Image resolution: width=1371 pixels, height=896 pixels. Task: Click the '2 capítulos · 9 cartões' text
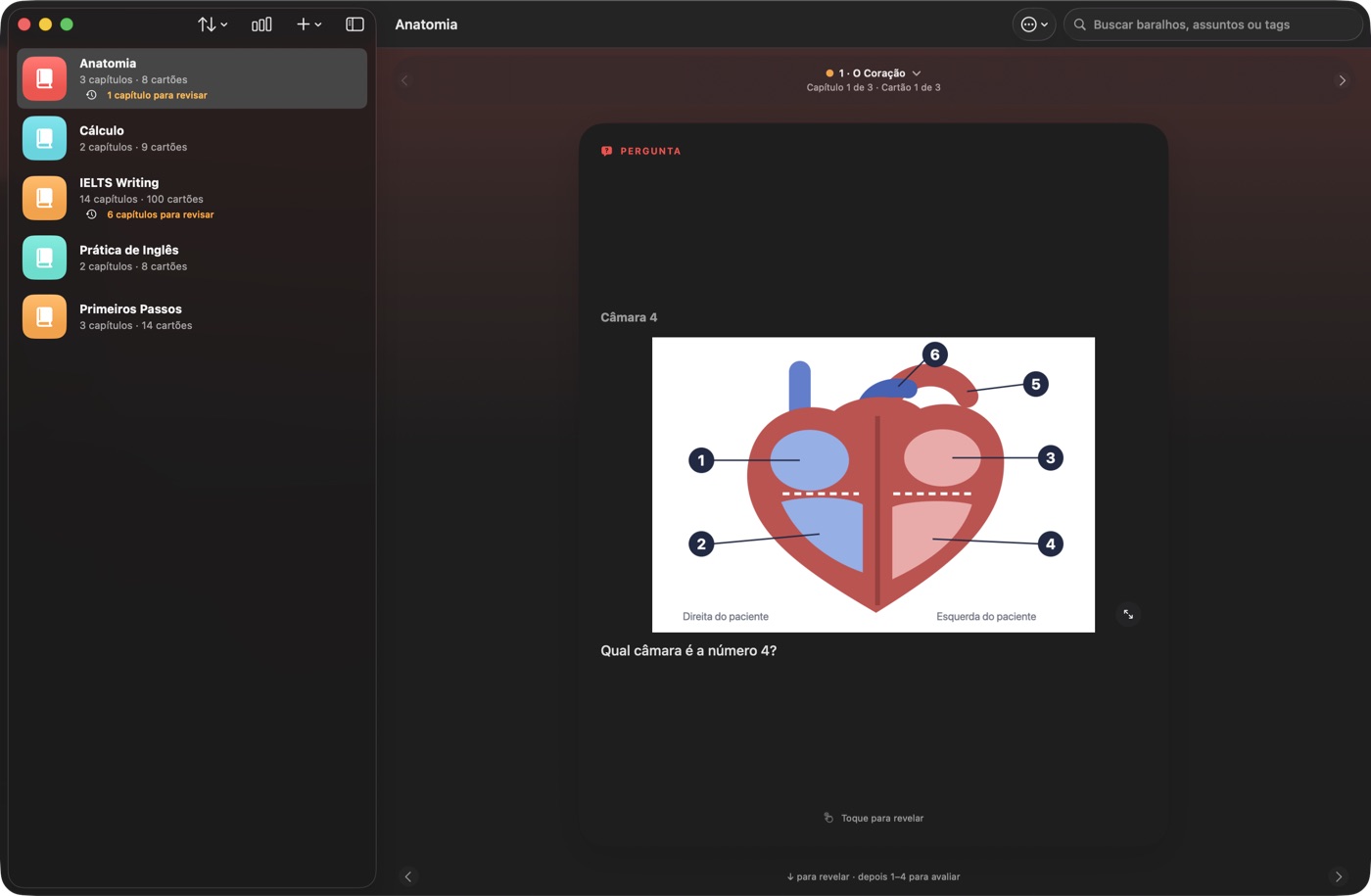133,147
